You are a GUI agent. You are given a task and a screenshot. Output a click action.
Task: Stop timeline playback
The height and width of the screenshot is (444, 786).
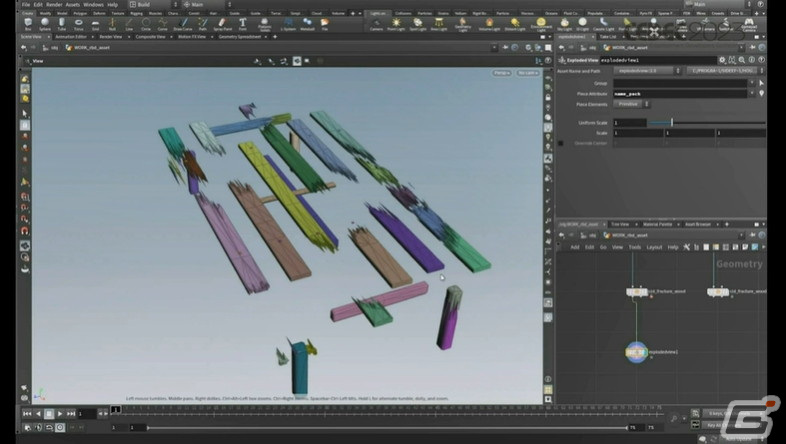coord(49,413)
